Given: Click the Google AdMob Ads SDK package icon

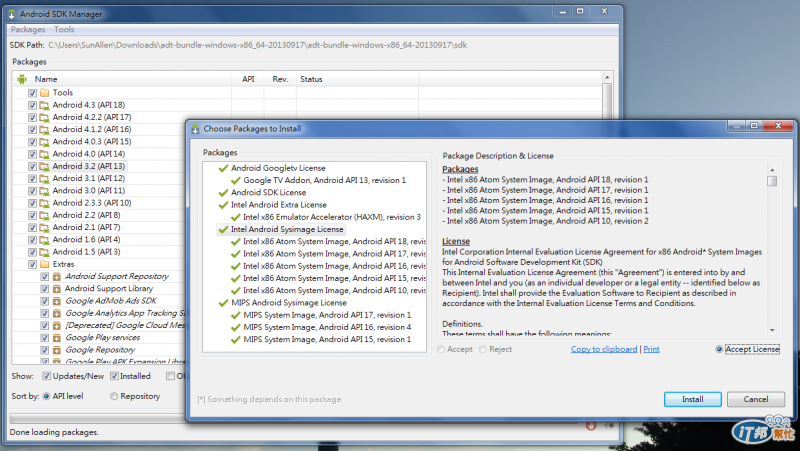Looking at the screenshot, I should (x=57, y=301).
